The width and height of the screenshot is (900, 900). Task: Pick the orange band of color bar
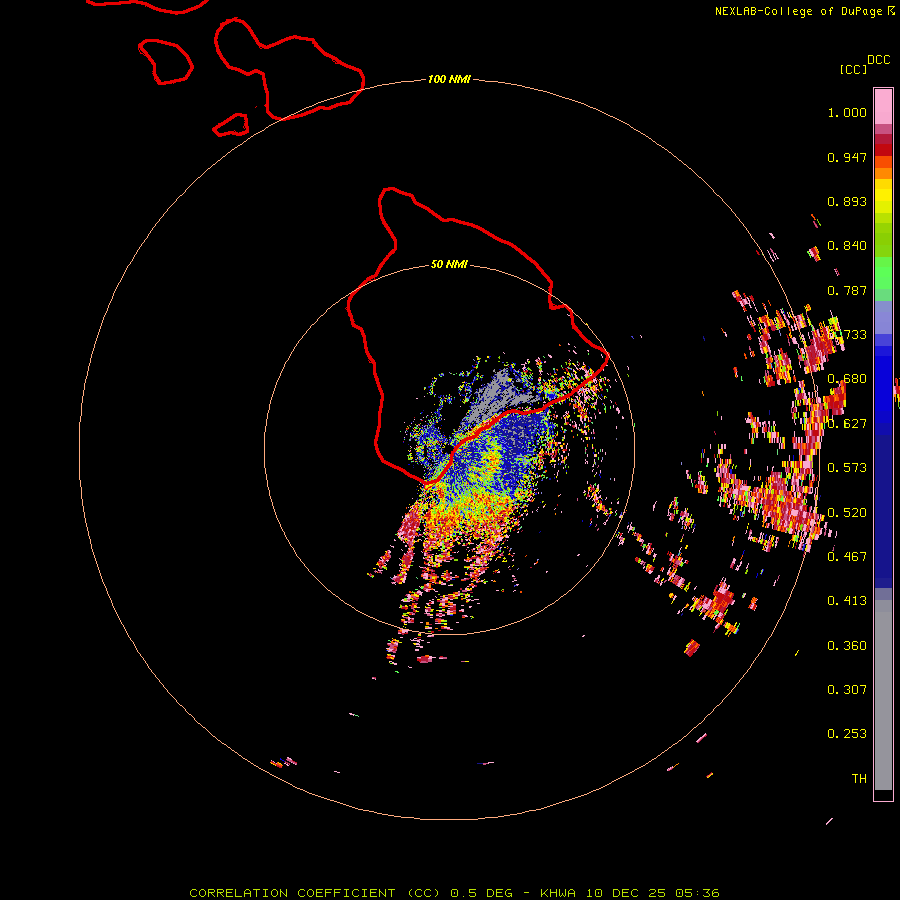coord(883,173)
